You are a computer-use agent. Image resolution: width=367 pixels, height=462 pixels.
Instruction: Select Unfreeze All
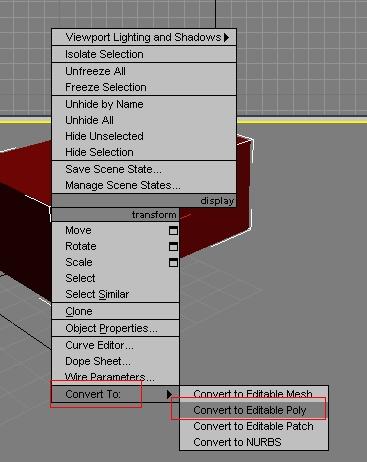pyautogui.click(x=144, y=71)
